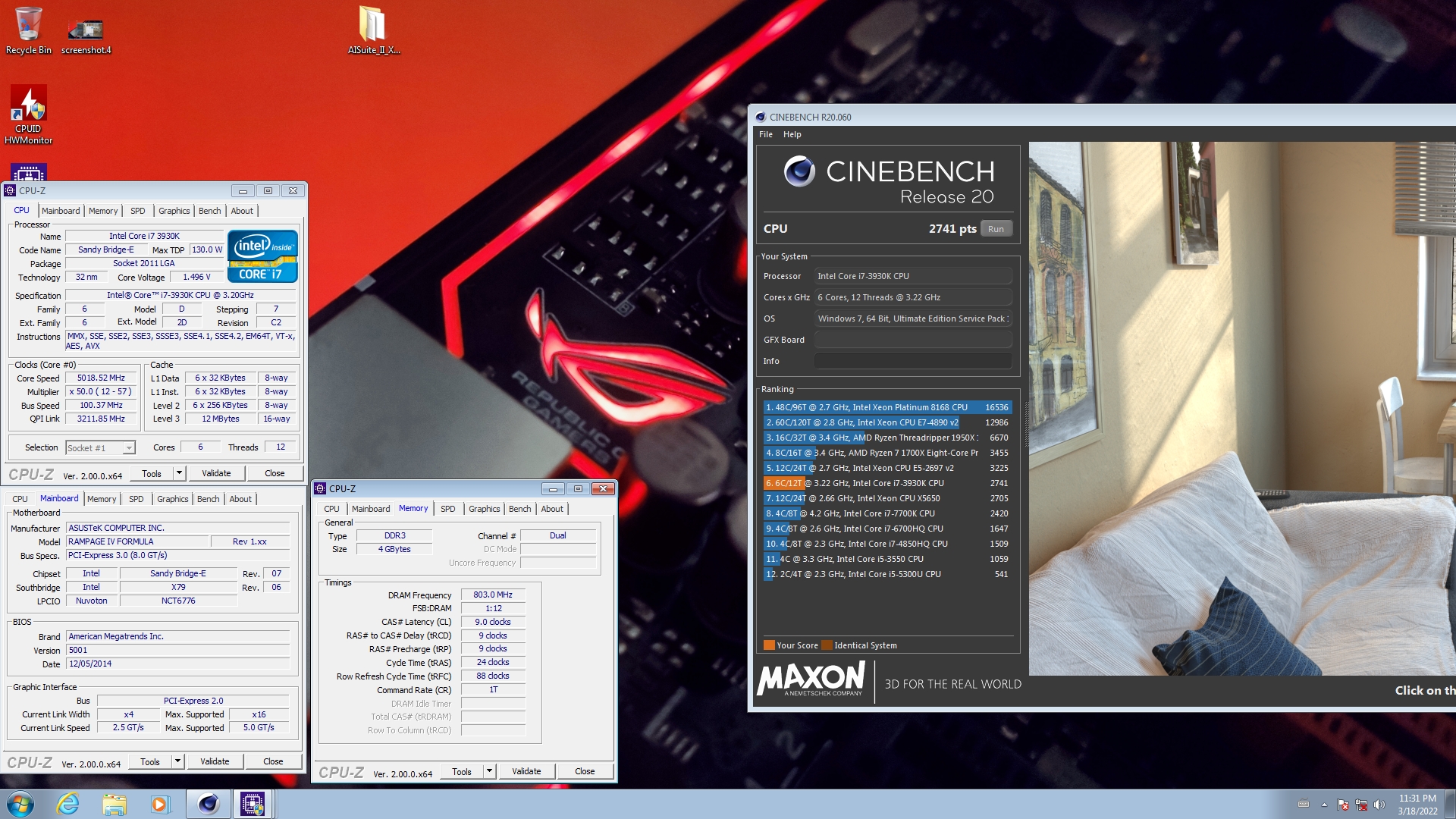Click the orange Your Score legend swatch
Viewport: 1456px width, 819px height.
point(769,645)
